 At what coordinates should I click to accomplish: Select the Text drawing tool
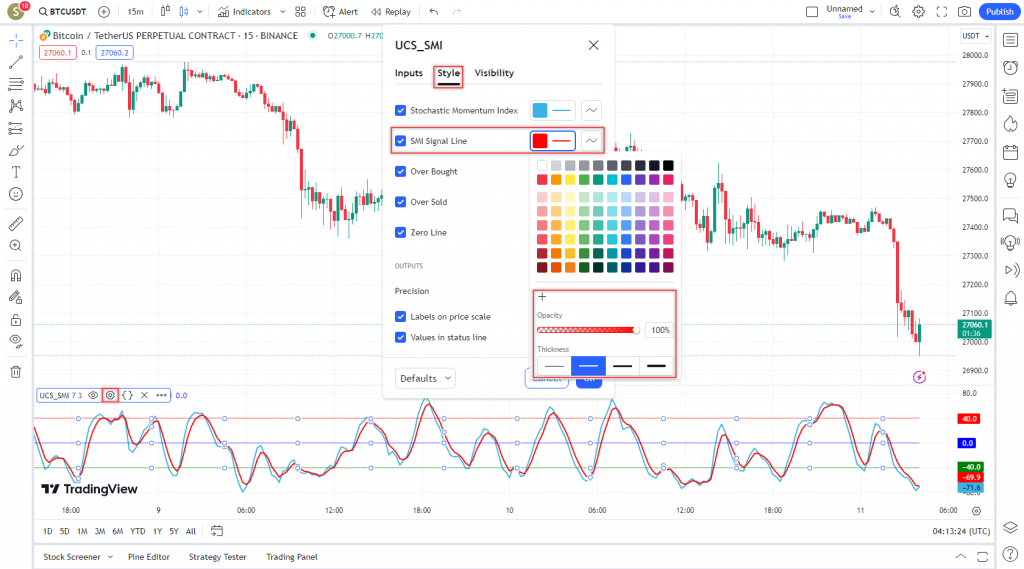[15, 172]
